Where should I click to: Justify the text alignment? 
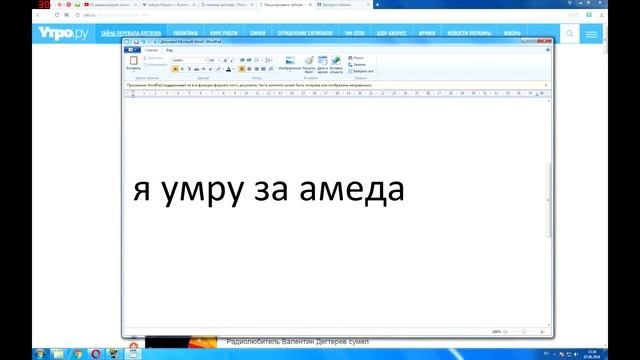tap(263, 69)
